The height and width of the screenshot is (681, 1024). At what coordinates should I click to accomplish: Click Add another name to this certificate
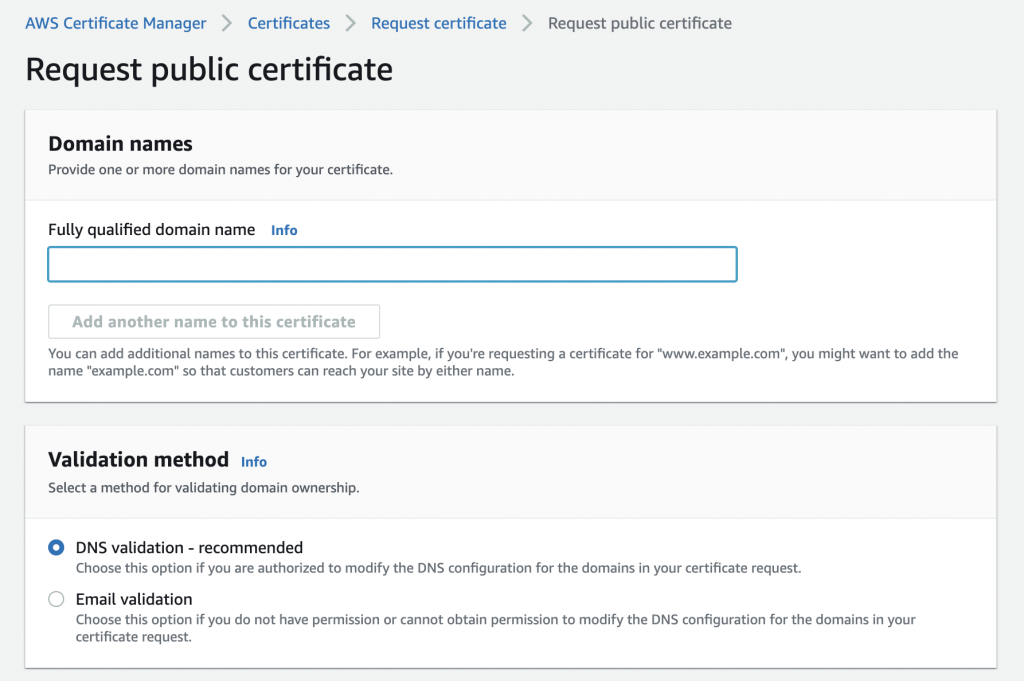[x=214, y=322]
